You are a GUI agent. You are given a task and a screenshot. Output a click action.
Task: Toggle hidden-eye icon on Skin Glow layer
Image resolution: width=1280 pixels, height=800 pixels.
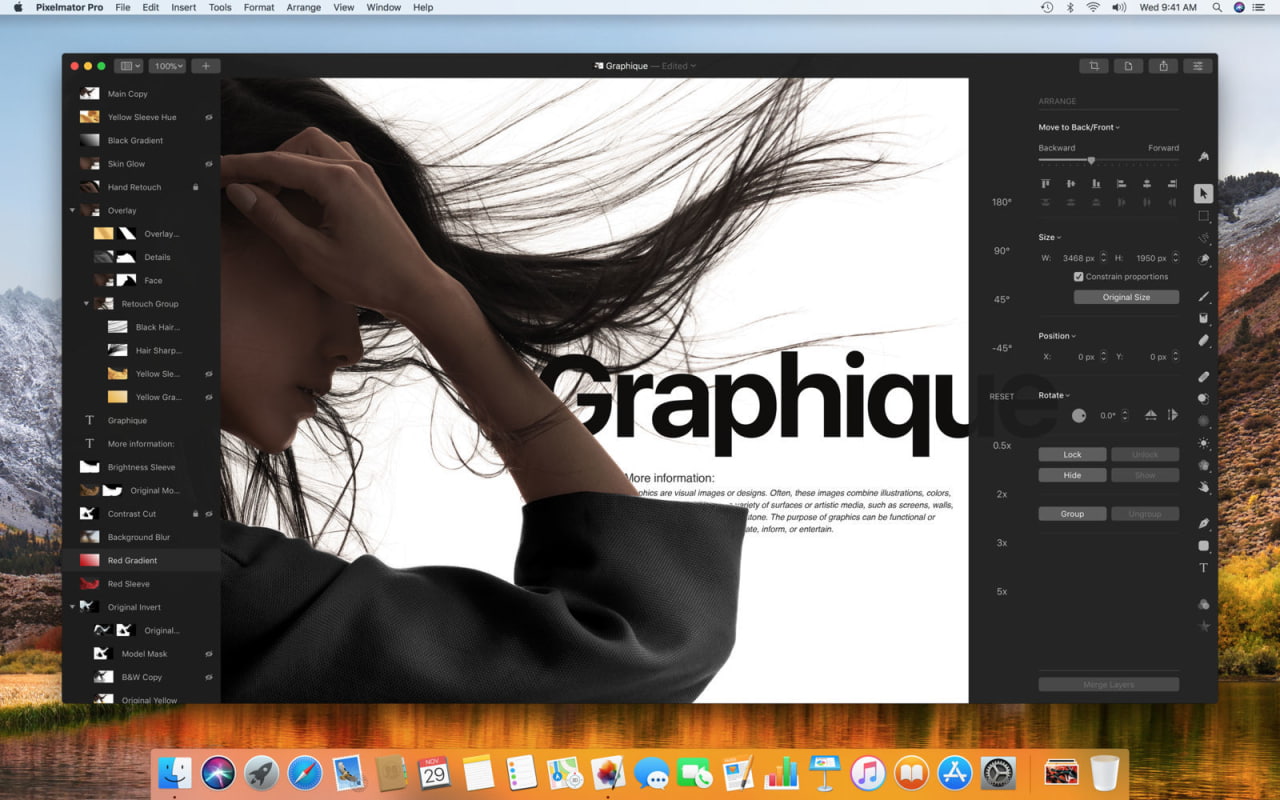pyautogui.click(x=209, y=164)
